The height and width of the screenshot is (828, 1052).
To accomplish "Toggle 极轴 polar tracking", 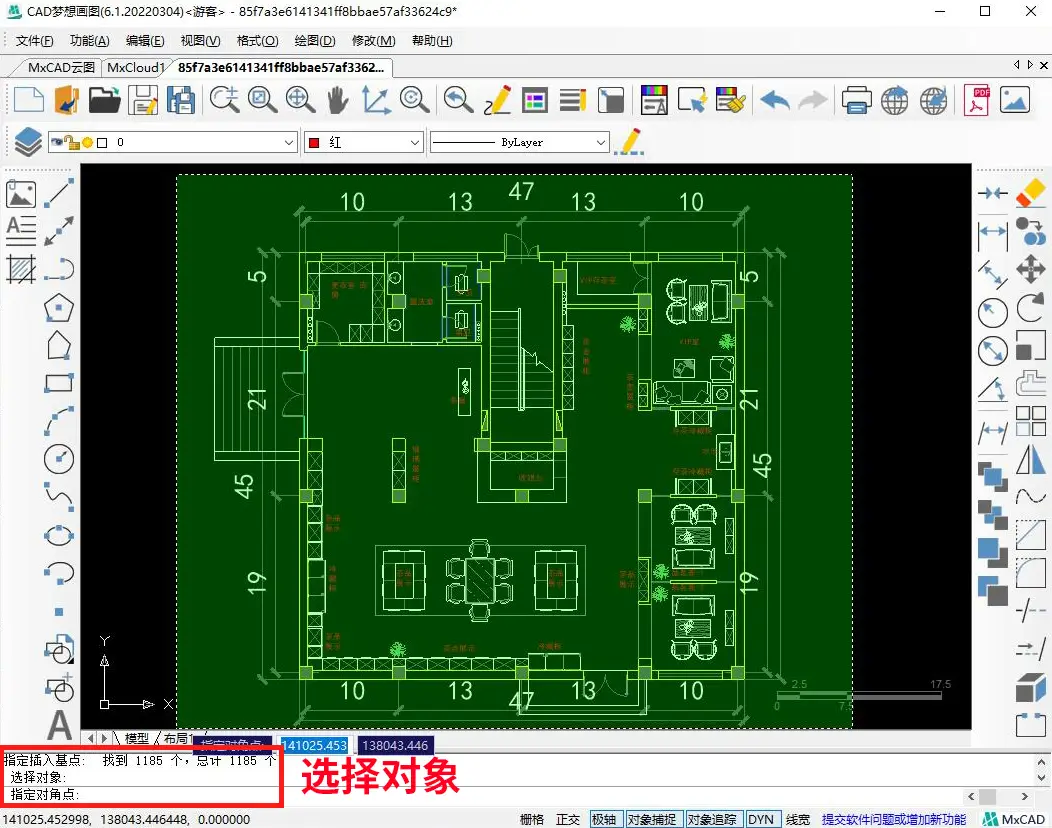I will point(604,819).
